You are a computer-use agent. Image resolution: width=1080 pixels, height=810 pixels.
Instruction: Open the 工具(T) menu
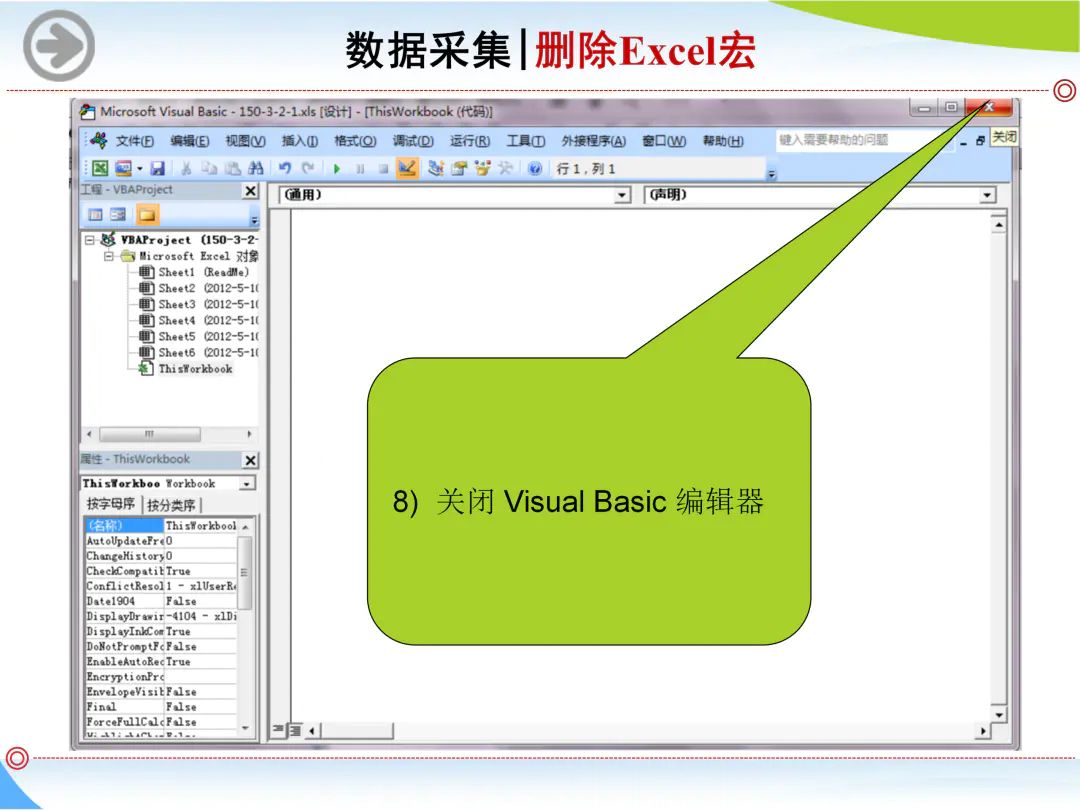click(x=526, y=141)
